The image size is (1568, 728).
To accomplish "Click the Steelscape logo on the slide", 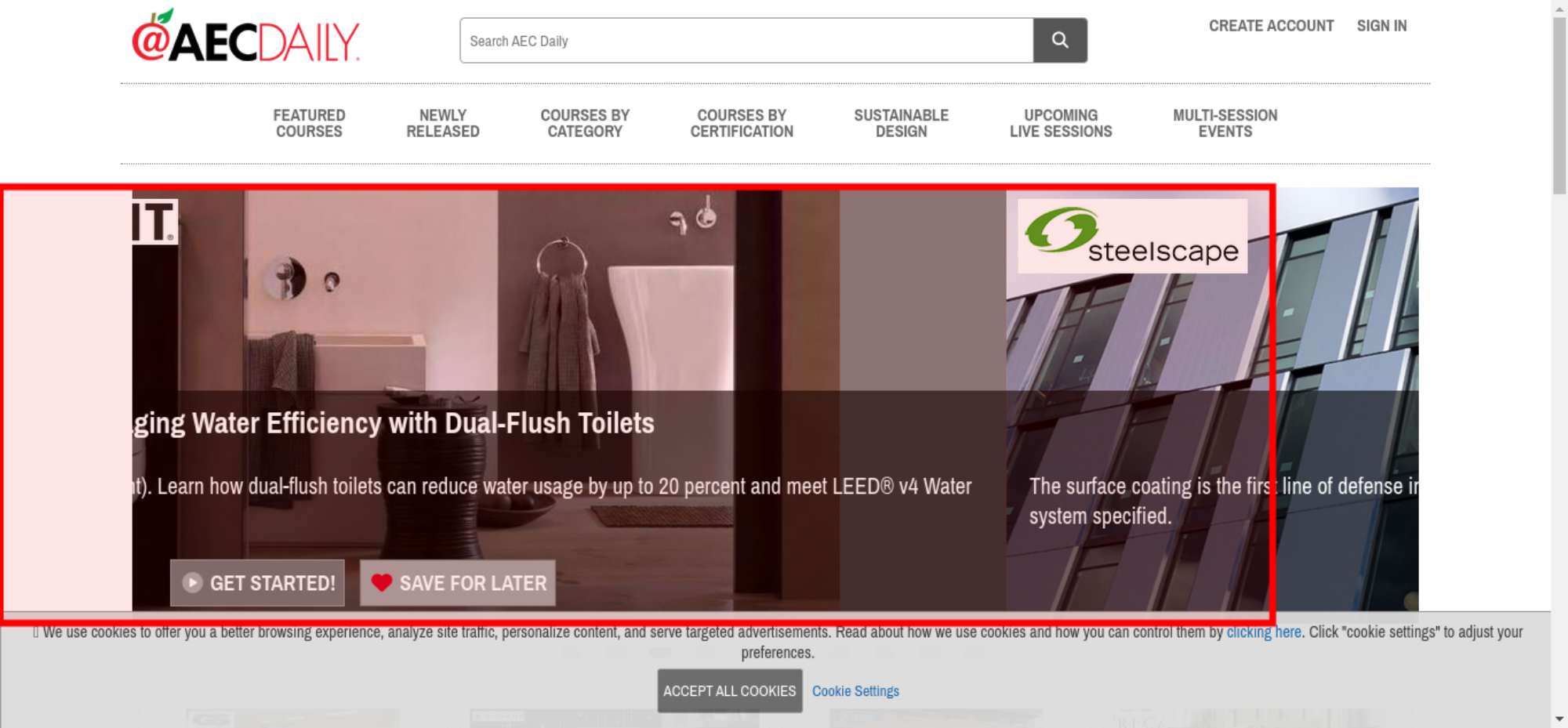I will coord(1132,236).
